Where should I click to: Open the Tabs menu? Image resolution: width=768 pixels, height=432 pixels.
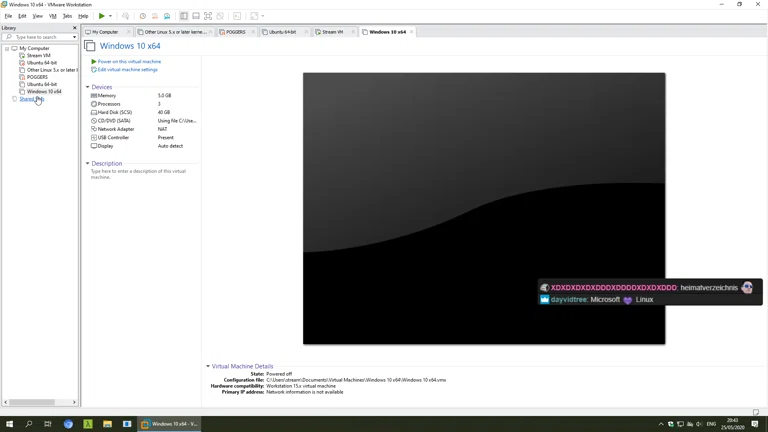pyautogui.click(x=68, y=16)
